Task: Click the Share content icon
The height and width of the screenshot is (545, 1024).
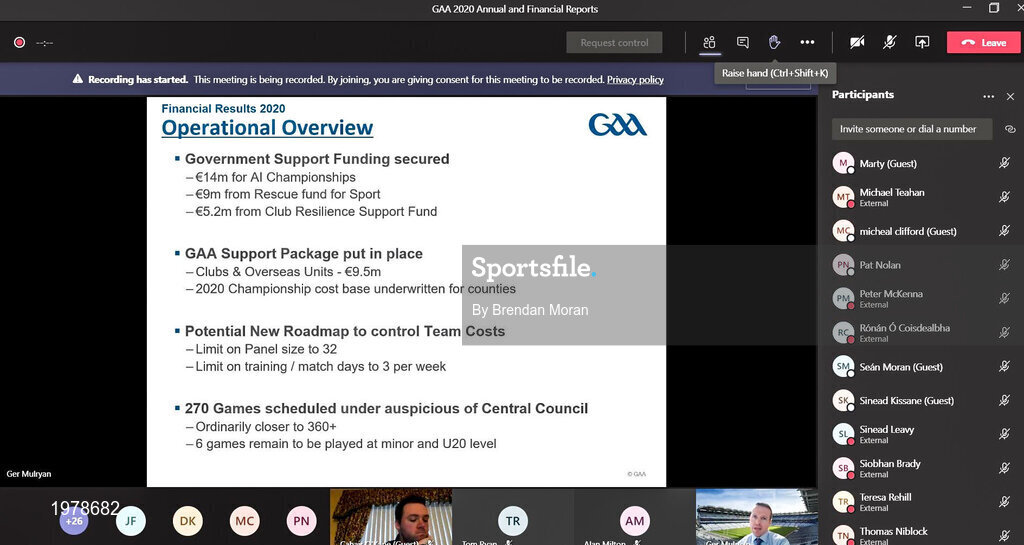Action: point(922,42)
